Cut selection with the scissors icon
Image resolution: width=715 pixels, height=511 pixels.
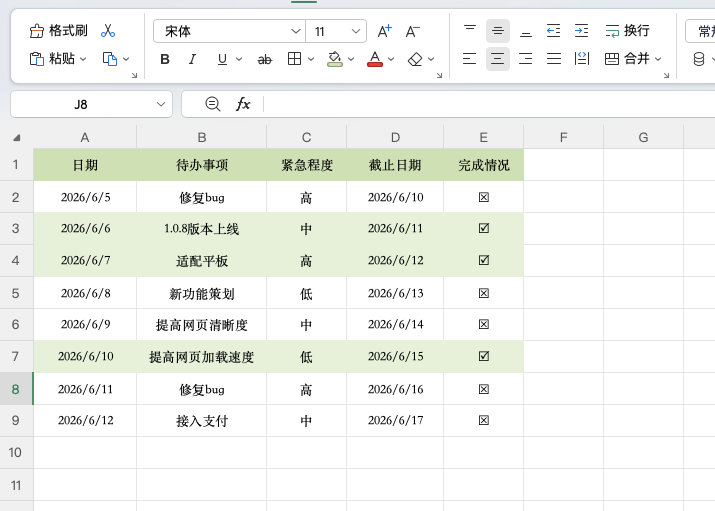pyautogui.click(x=108, y=31)
